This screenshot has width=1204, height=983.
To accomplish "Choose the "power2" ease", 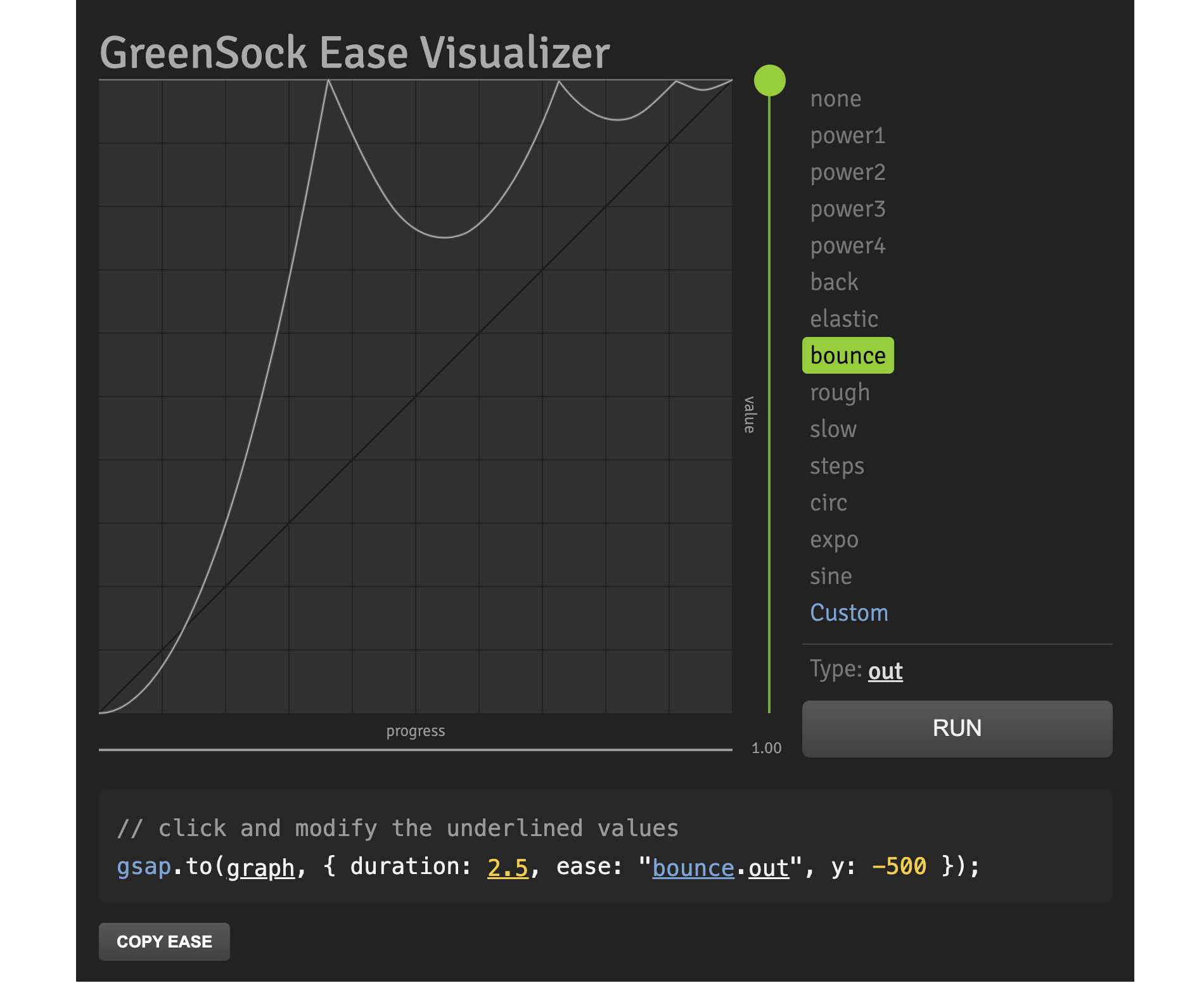I will pyautogui.click(x=847, y=172).
